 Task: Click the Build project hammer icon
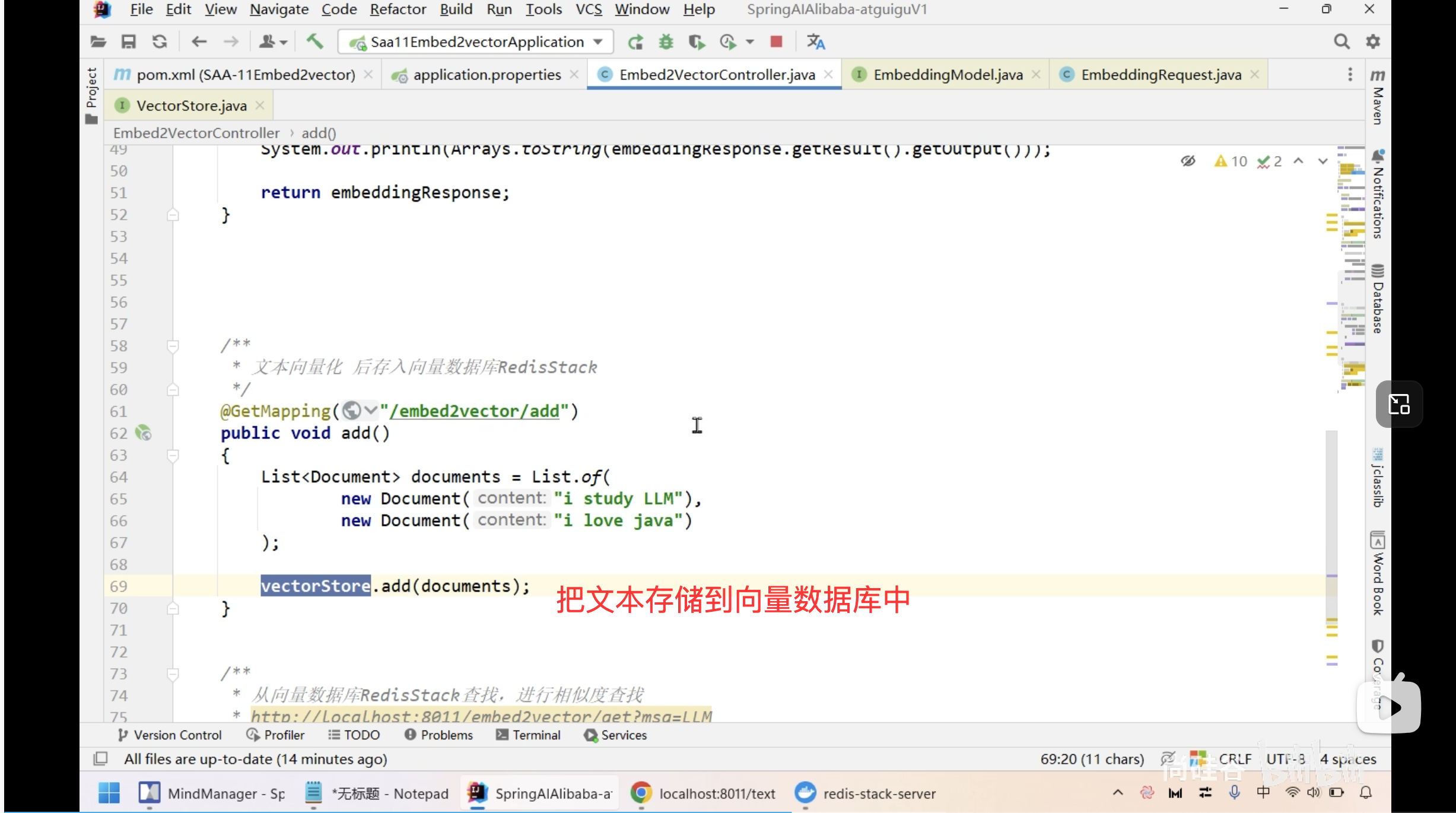[x=314, y=42]
